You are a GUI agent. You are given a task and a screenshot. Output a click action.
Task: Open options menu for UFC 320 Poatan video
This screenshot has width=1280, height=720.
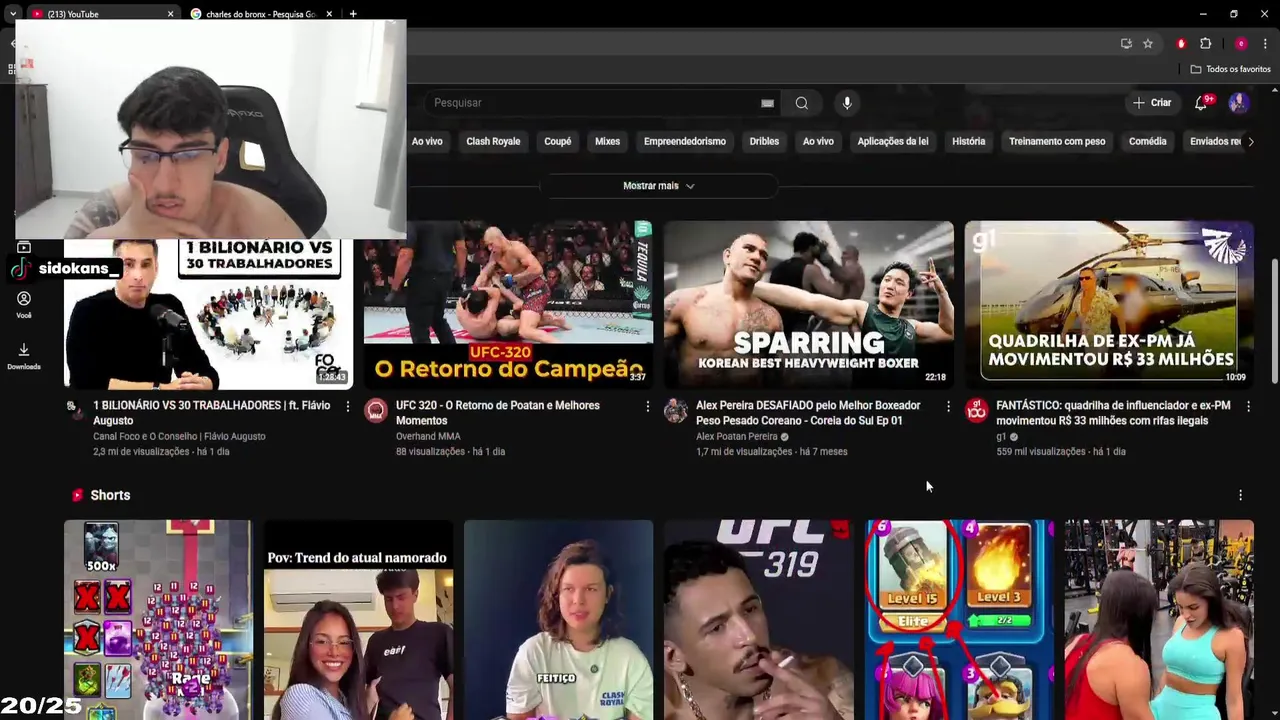click(x=647, y=406)
